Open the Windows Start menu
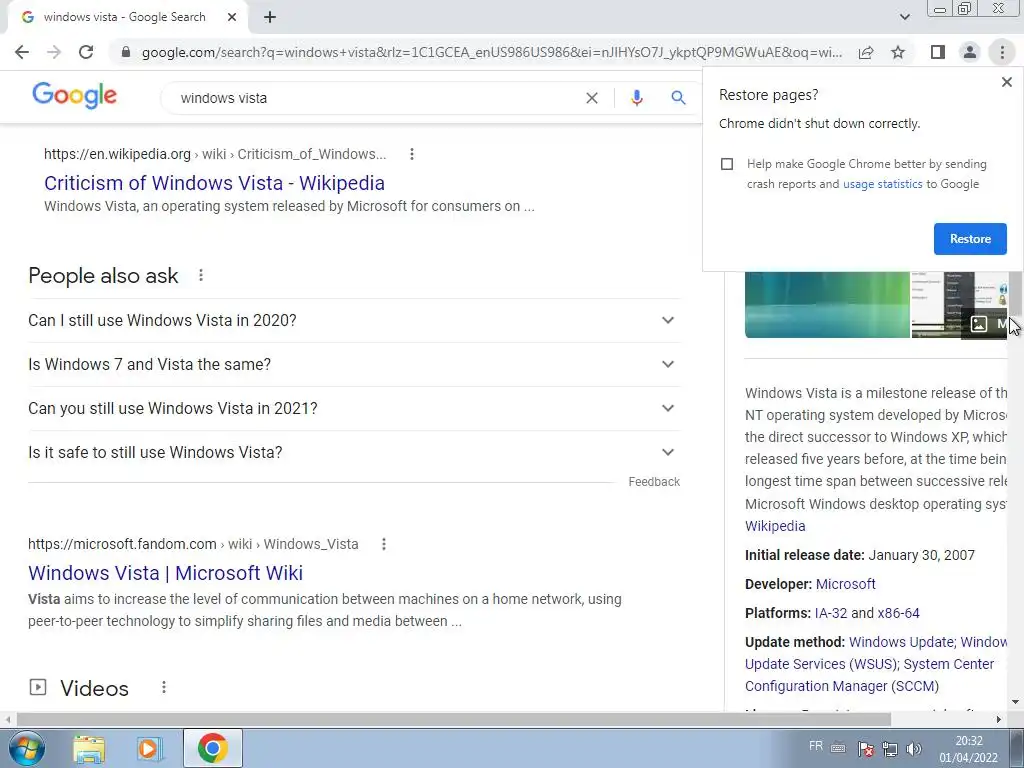 [x=26, y=748]
